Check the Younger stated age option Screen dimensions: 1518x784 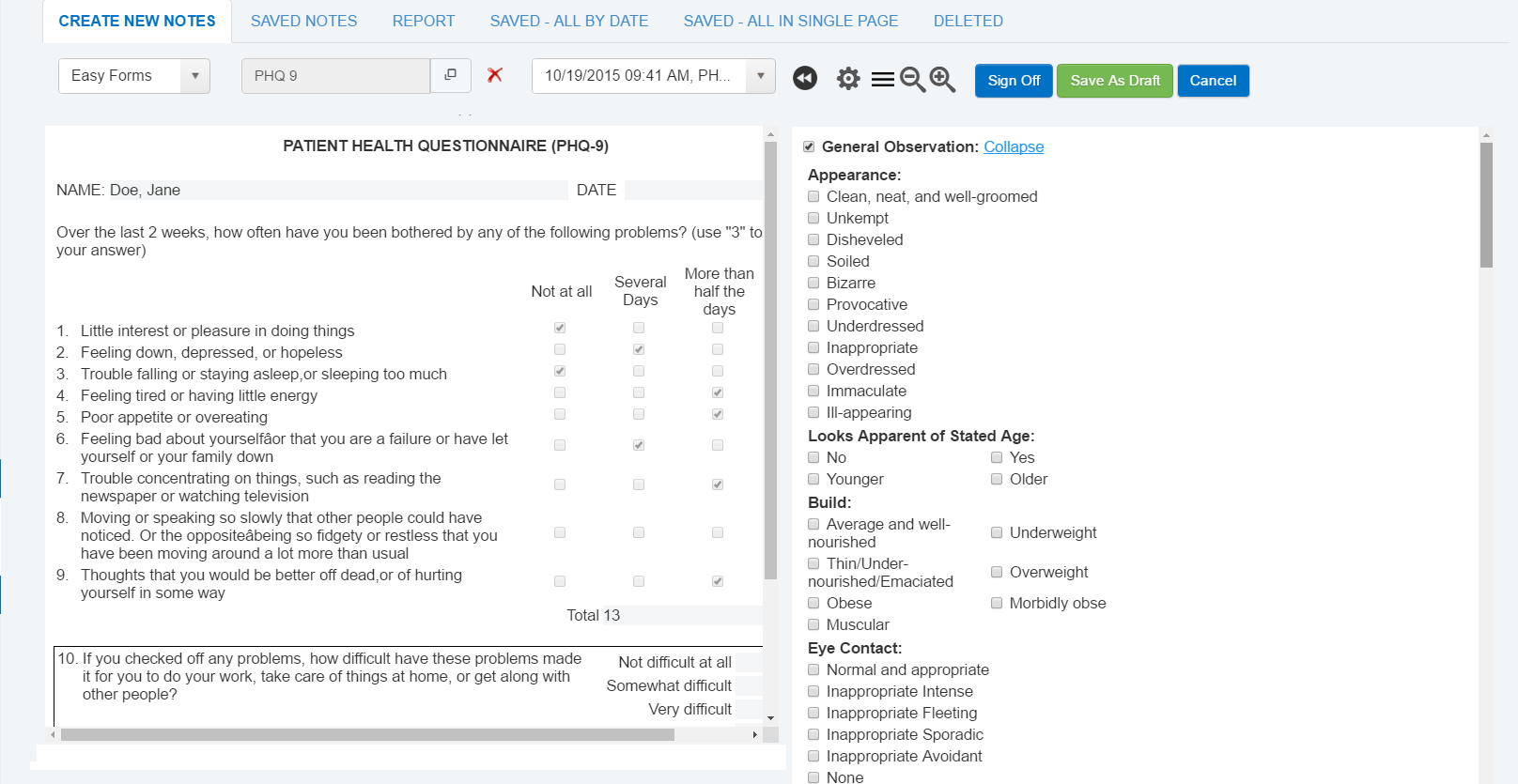(x=813, y=479)
